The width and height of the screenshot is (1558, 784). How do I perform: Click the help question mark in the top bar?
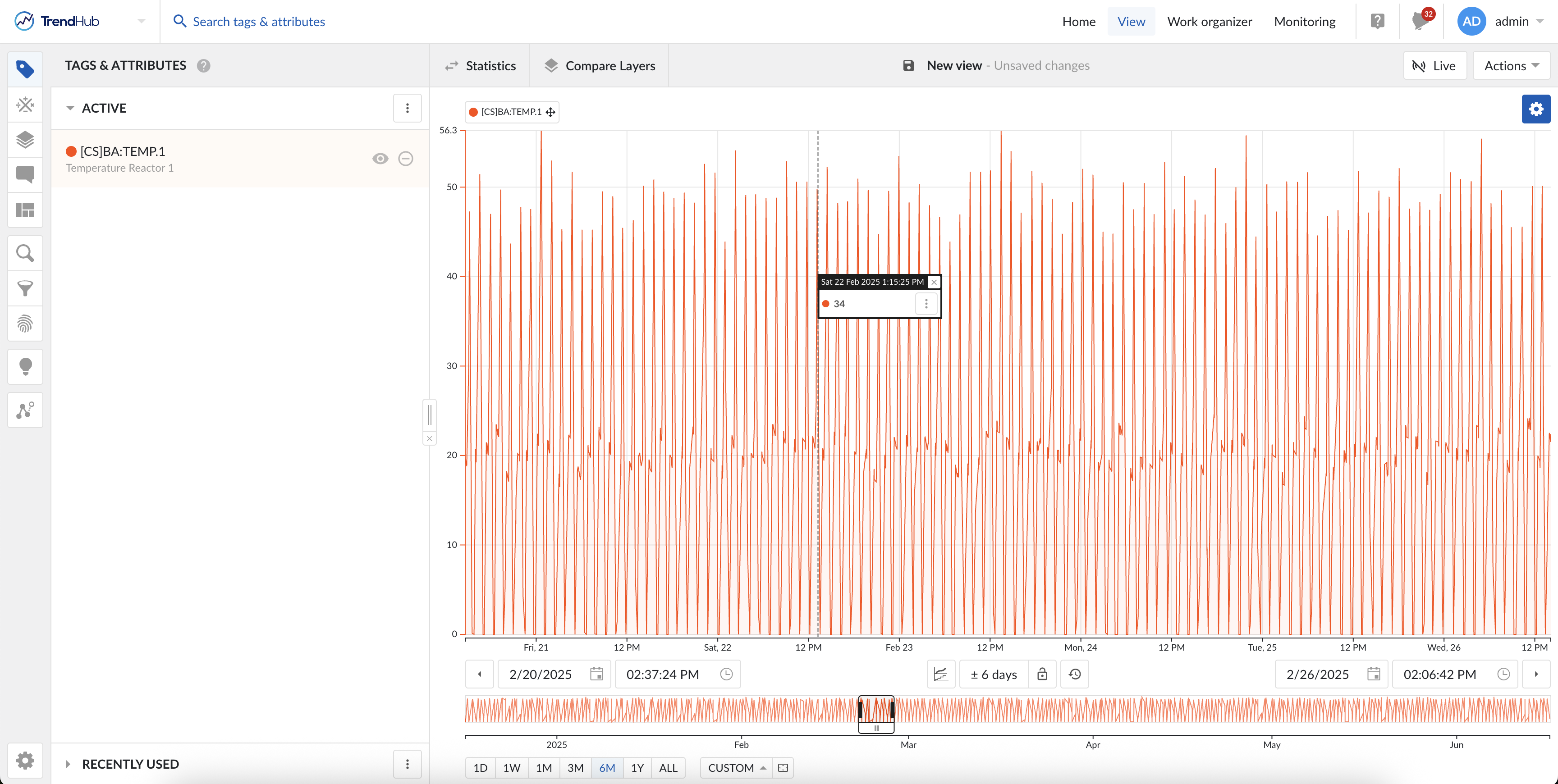[1377, 21]
